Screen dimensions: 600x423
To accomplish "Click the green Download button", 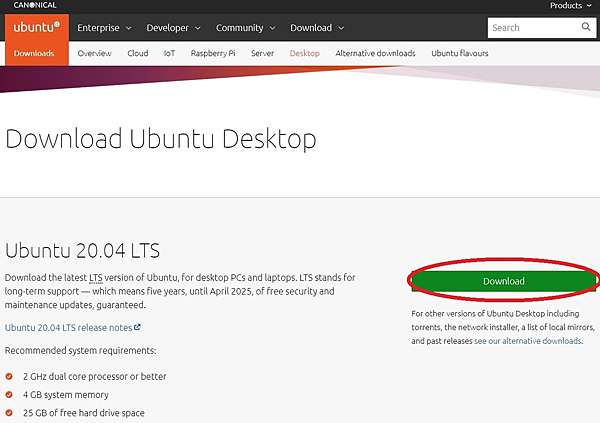I will coord(504,281).
